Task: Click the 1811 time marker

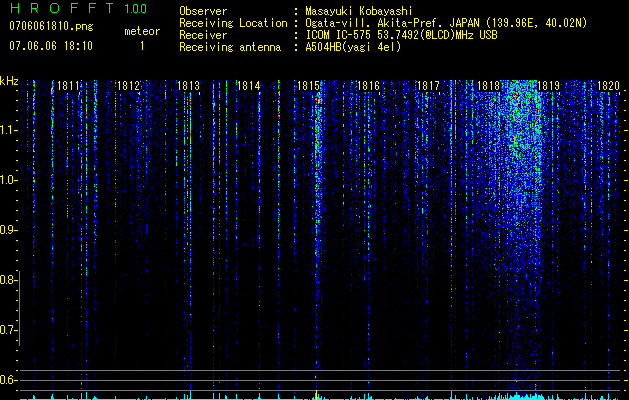Action: pyautogui.click(x=68, y=85)
